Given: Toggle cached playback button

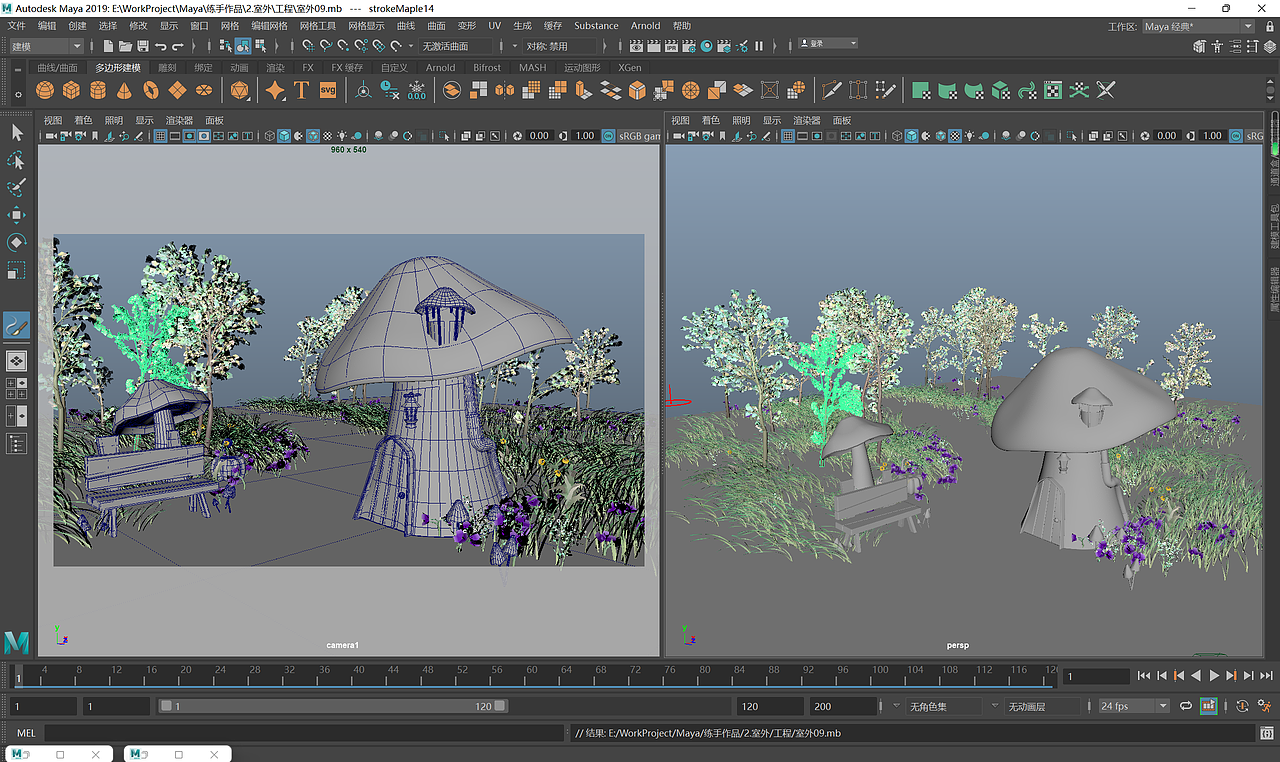Looking at the screenshot, I should [1209, 706].
